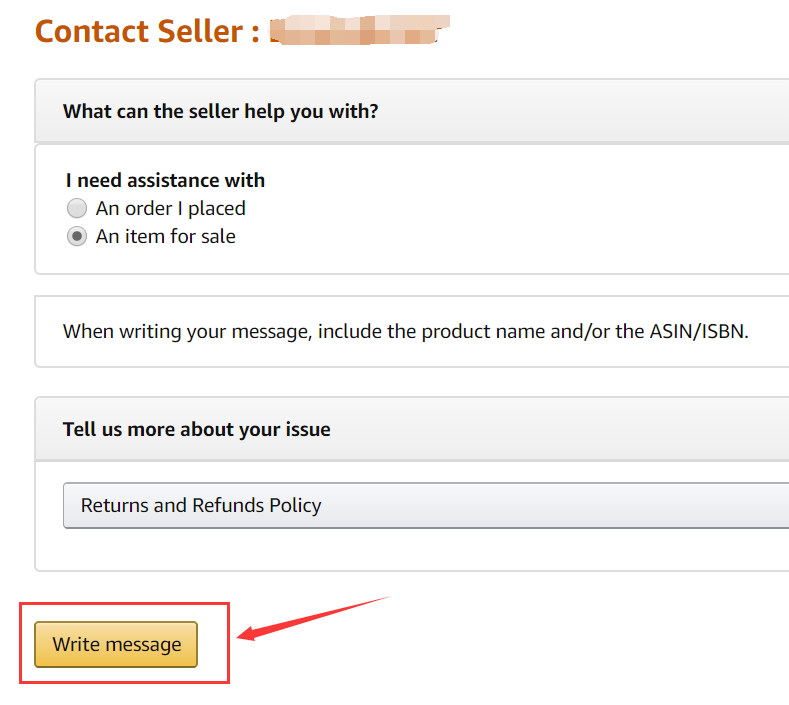Click the "I need assistance with" label
This screenshot has width=789, height=705.
click(165, 180)
